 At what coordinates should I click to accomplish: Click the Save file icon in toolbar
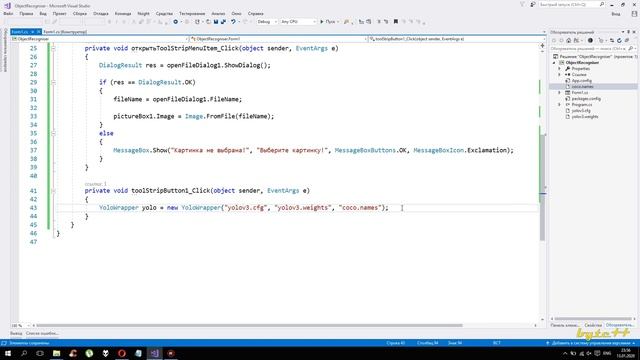[x=216, y=22]
